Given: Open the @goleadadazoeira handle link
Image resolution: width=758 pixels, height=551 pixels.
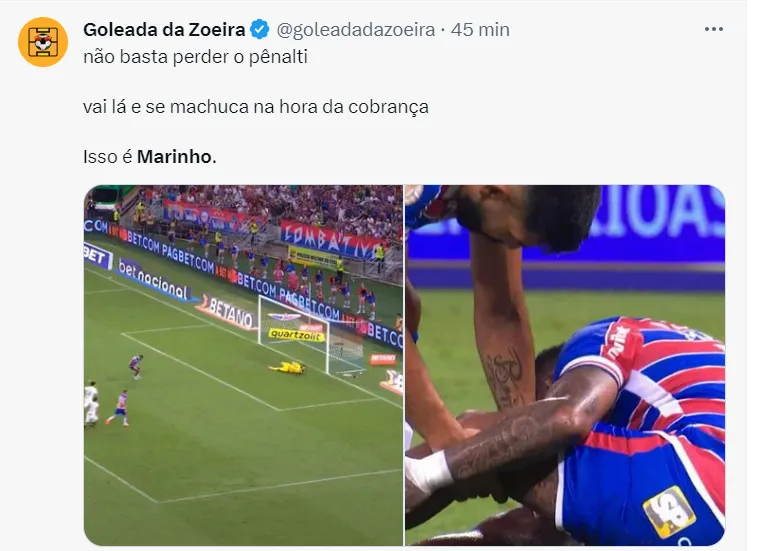Looking at the screenshot, I should tap(355, 30).
